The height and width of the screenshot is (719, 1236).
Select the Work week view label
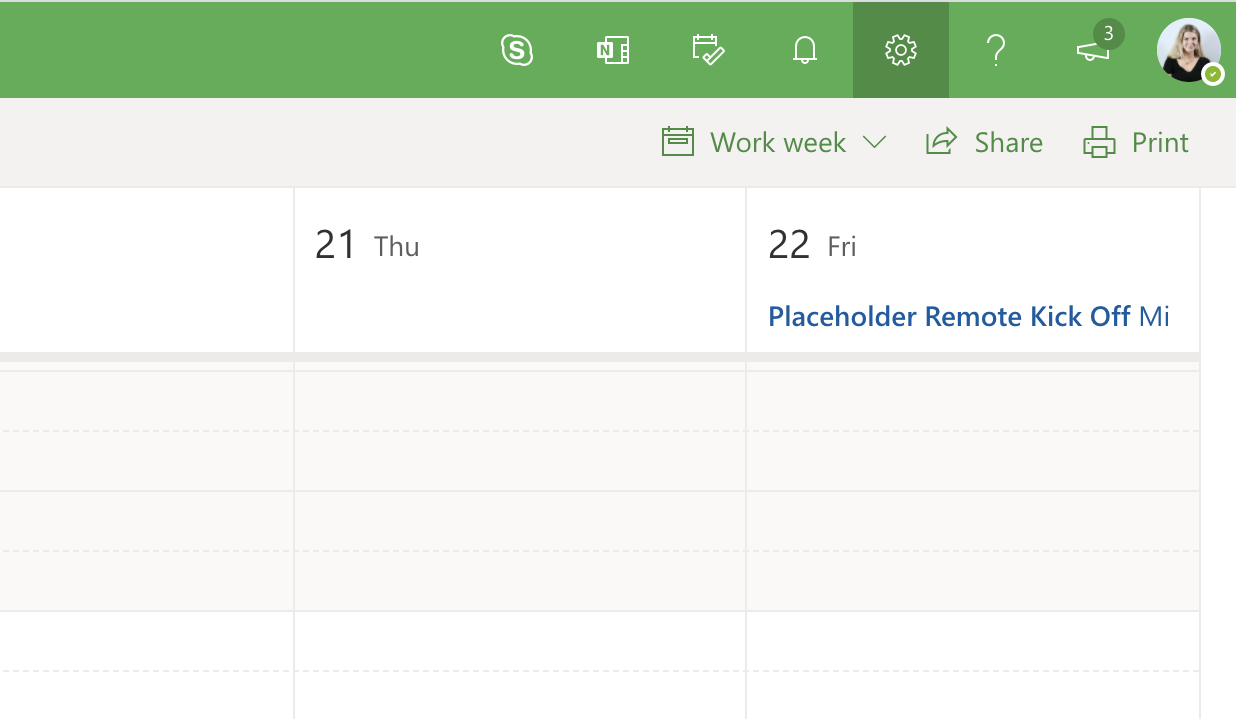[778, 142]
